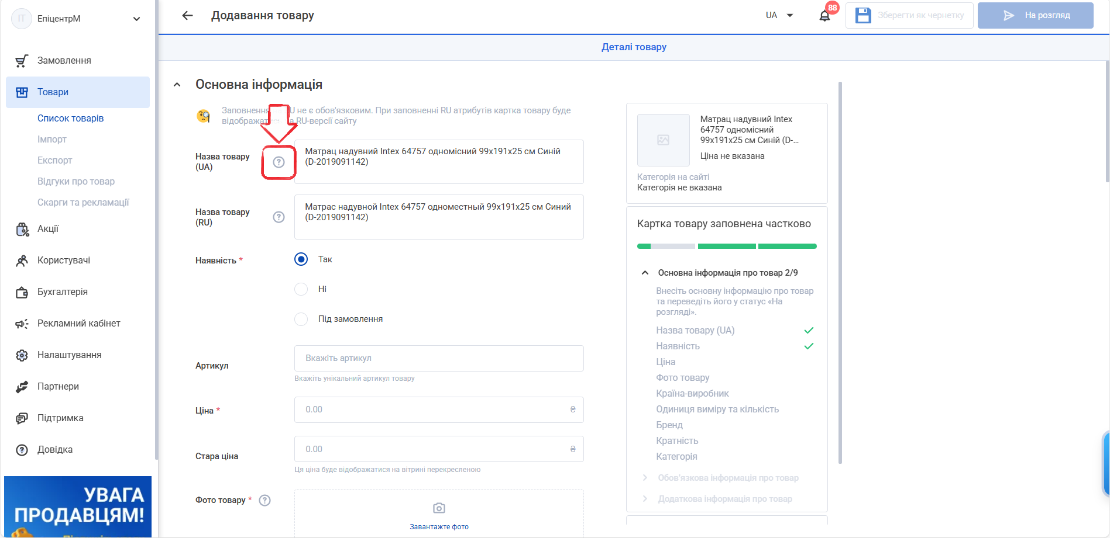1110x538 pixels.
Task: Open Експорт submenu item
Action: (x=55, y=161)
